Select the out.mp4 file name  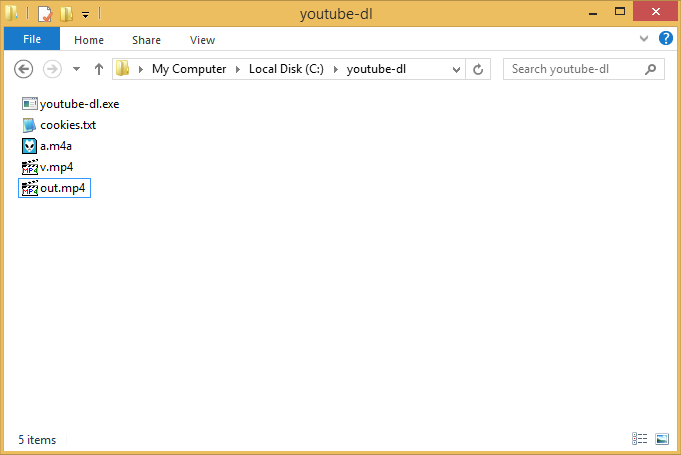[x=63, y=188]
